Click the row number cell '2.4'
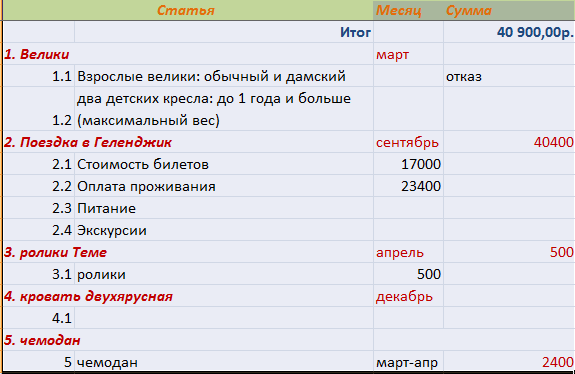This screenshot has height=374, width=575. (39, 230)
